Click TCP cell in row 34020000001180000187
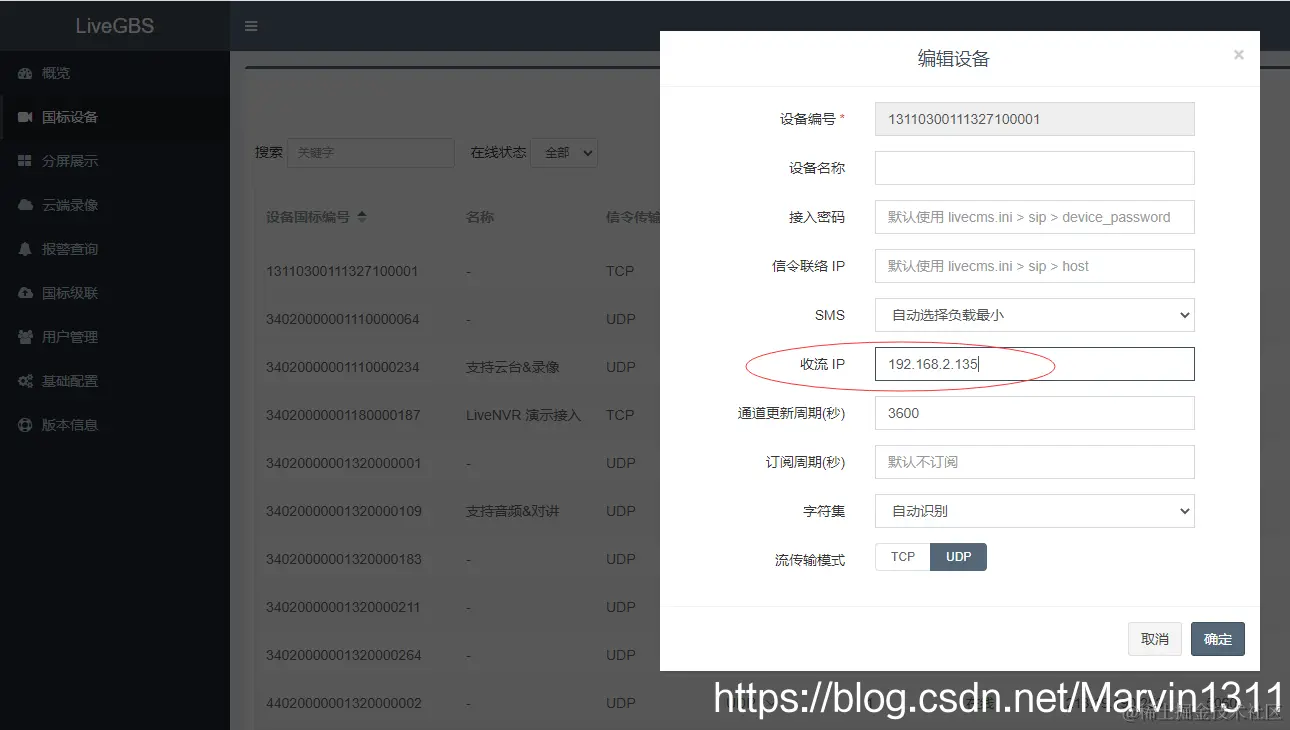The width and height of the screenshot is (1290, 730). pyautogui.click(x=620, y=415)
